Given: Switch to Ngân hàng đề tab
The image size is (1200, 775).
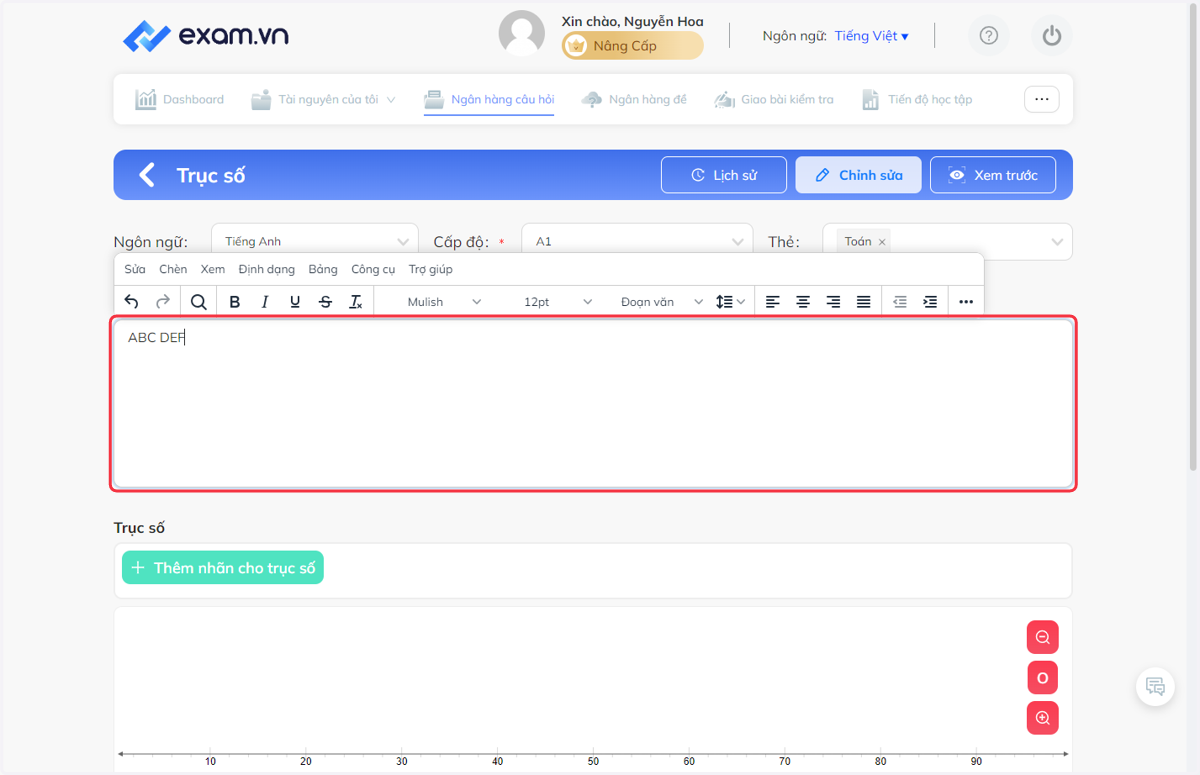Looking at the screenshot, I should click(634, 99).
